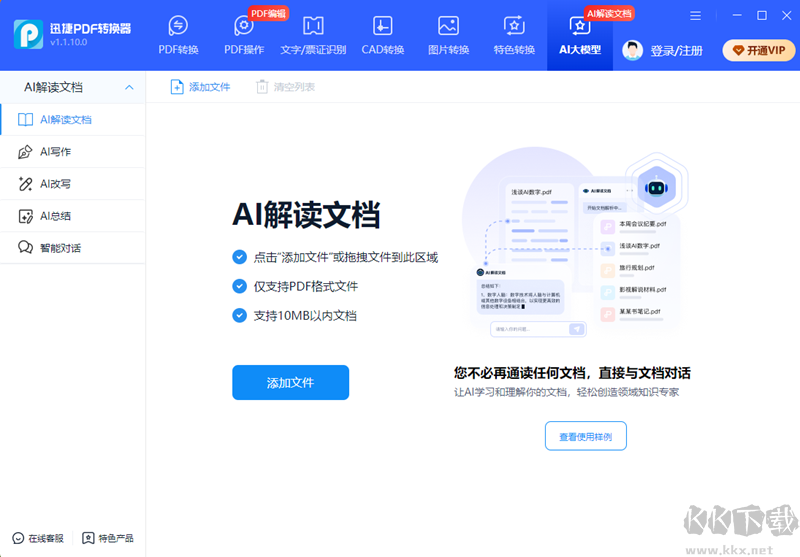Open 特色产品 at the bottom
The height and width of the screenshot is (557, 800).
[x=108, y=538]
